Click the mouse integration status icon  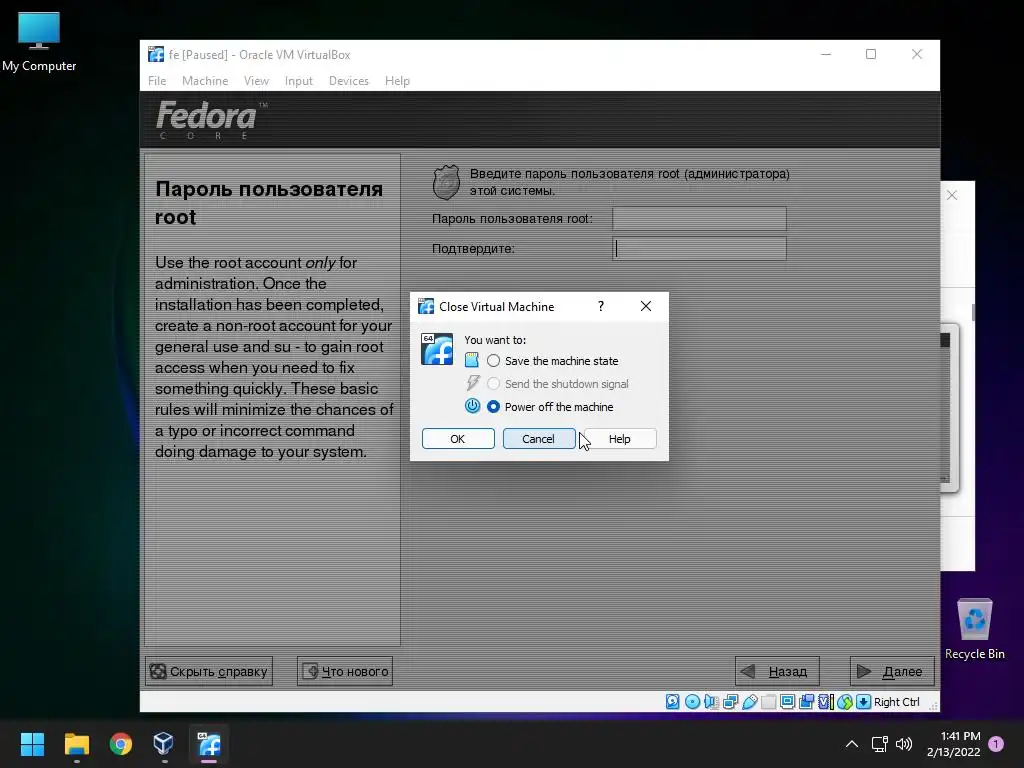[844, 702]
